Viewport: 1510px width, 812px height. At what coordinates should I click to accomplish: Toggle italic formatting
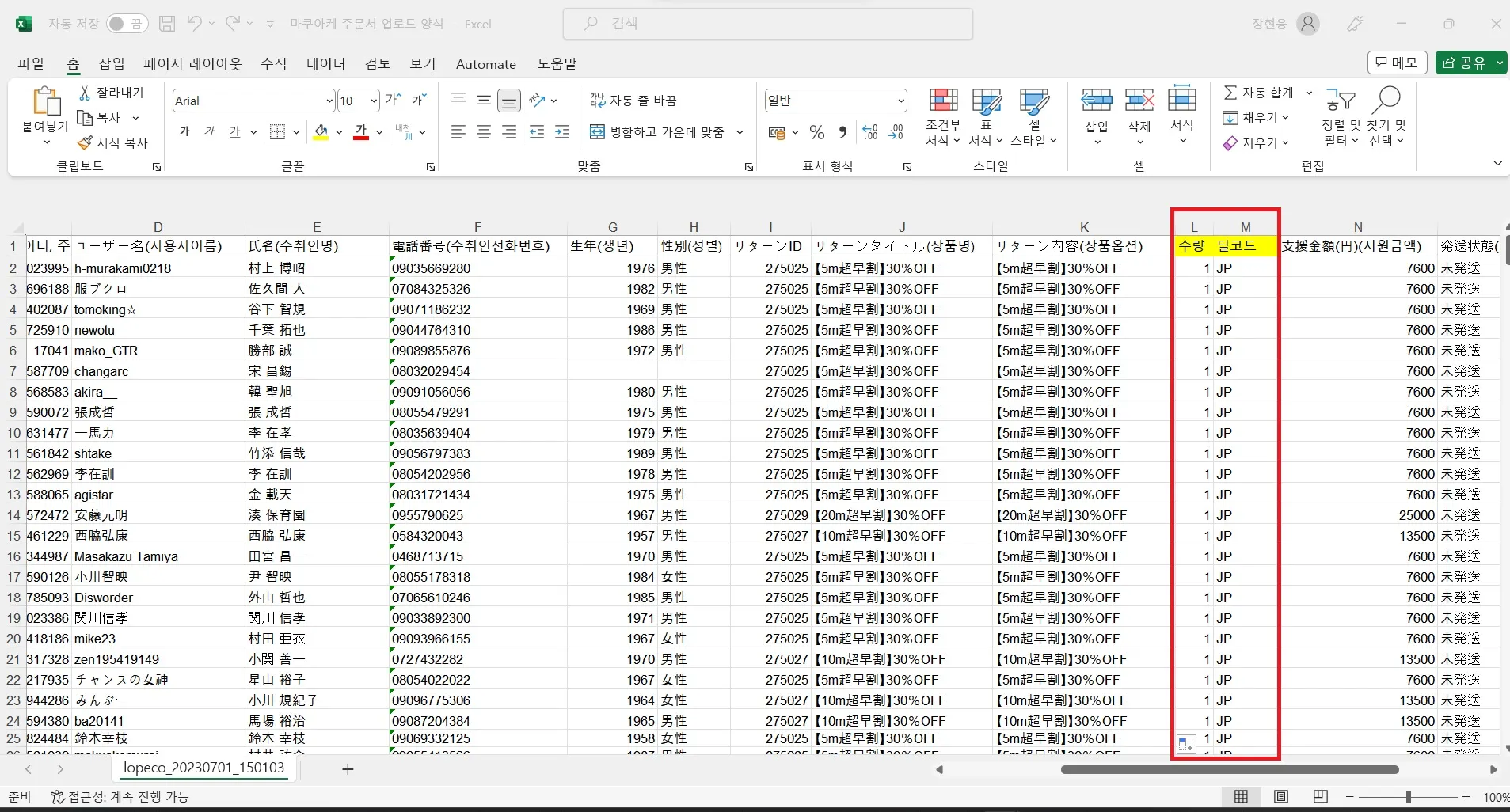pyautogui.click(x=210, y=132)
